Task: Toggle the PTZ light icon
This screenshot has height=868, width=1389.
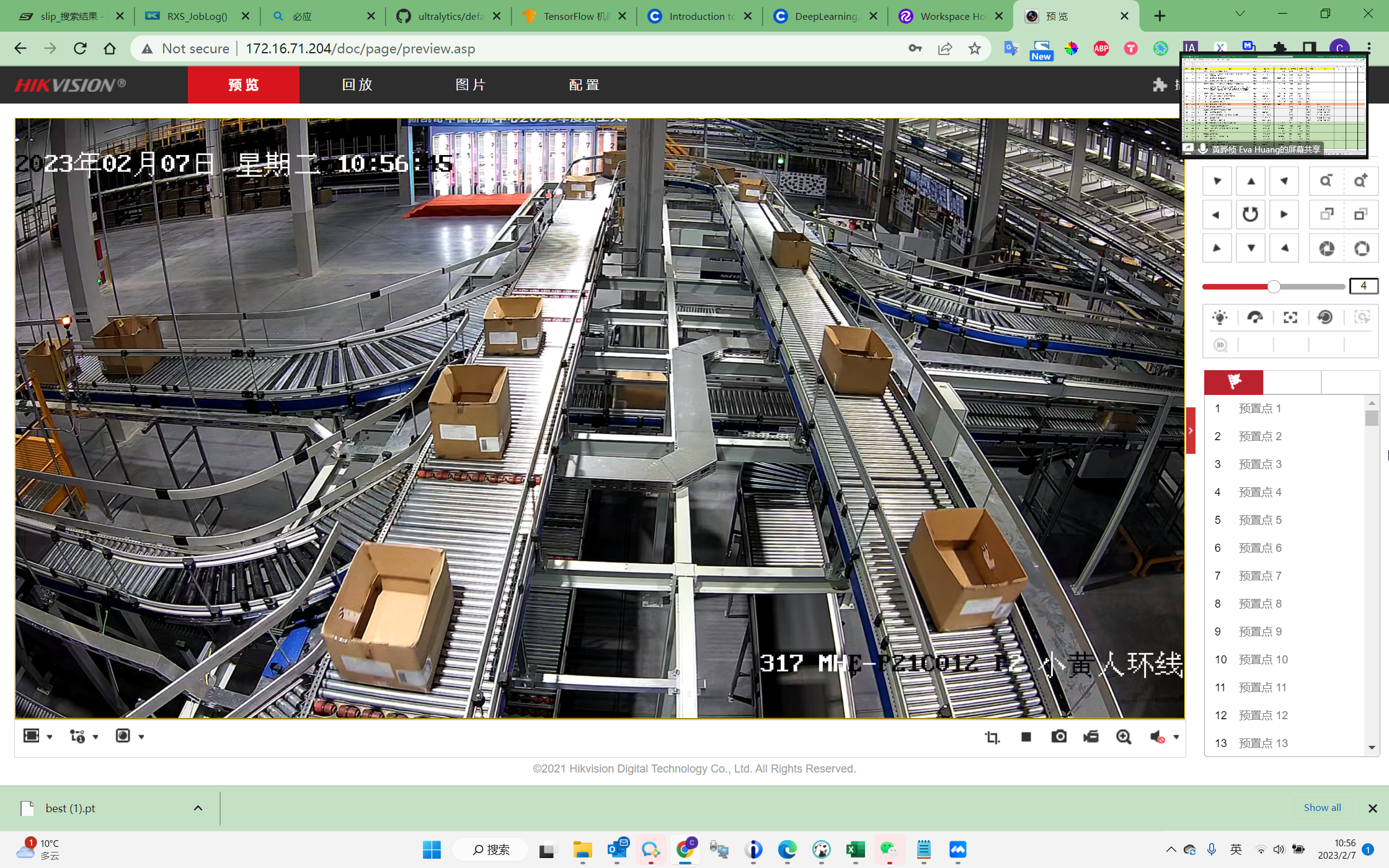Action: 1220,317
